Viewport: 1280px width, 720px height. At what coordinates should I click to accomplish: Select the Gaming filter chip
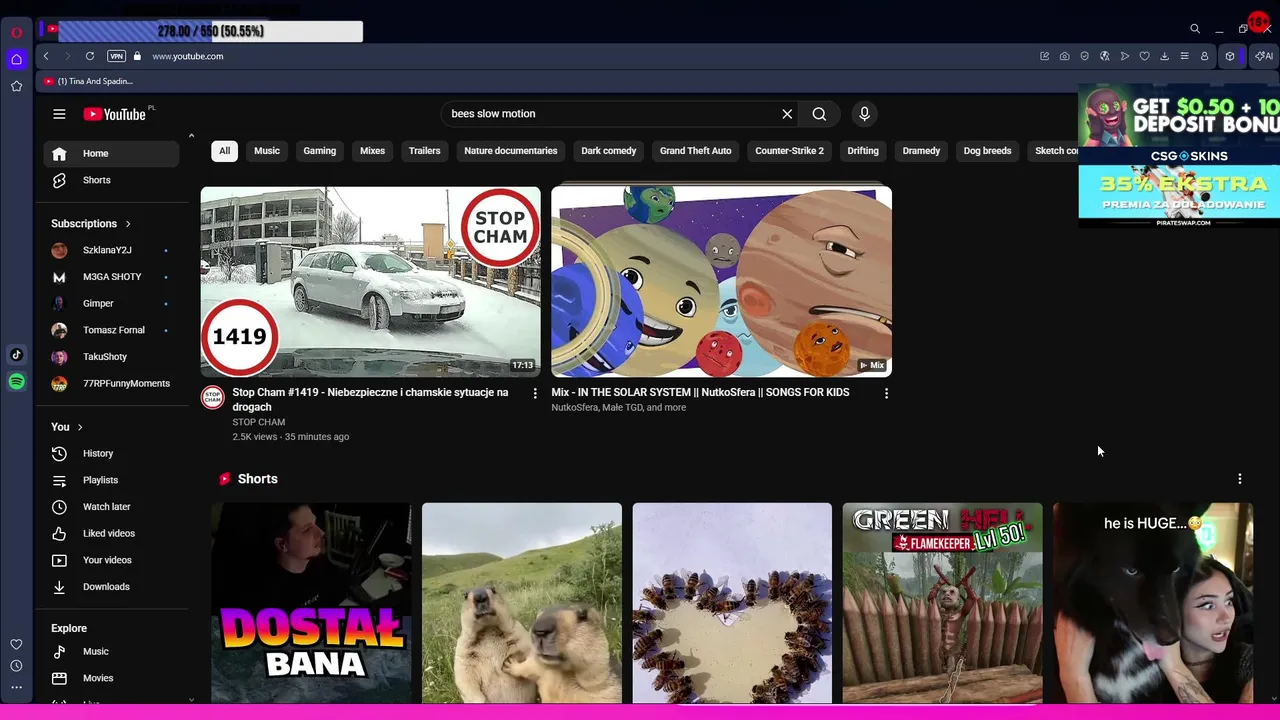pos(320,151)
